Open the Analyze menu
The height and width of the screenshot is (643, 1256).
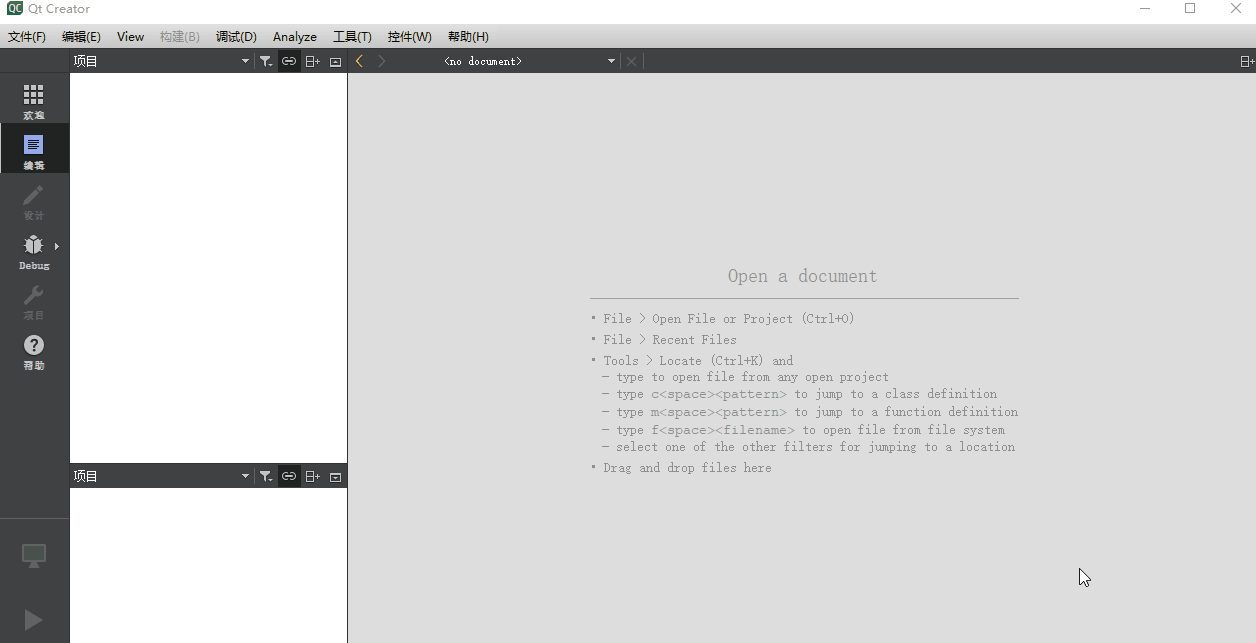tap(295, 36)
